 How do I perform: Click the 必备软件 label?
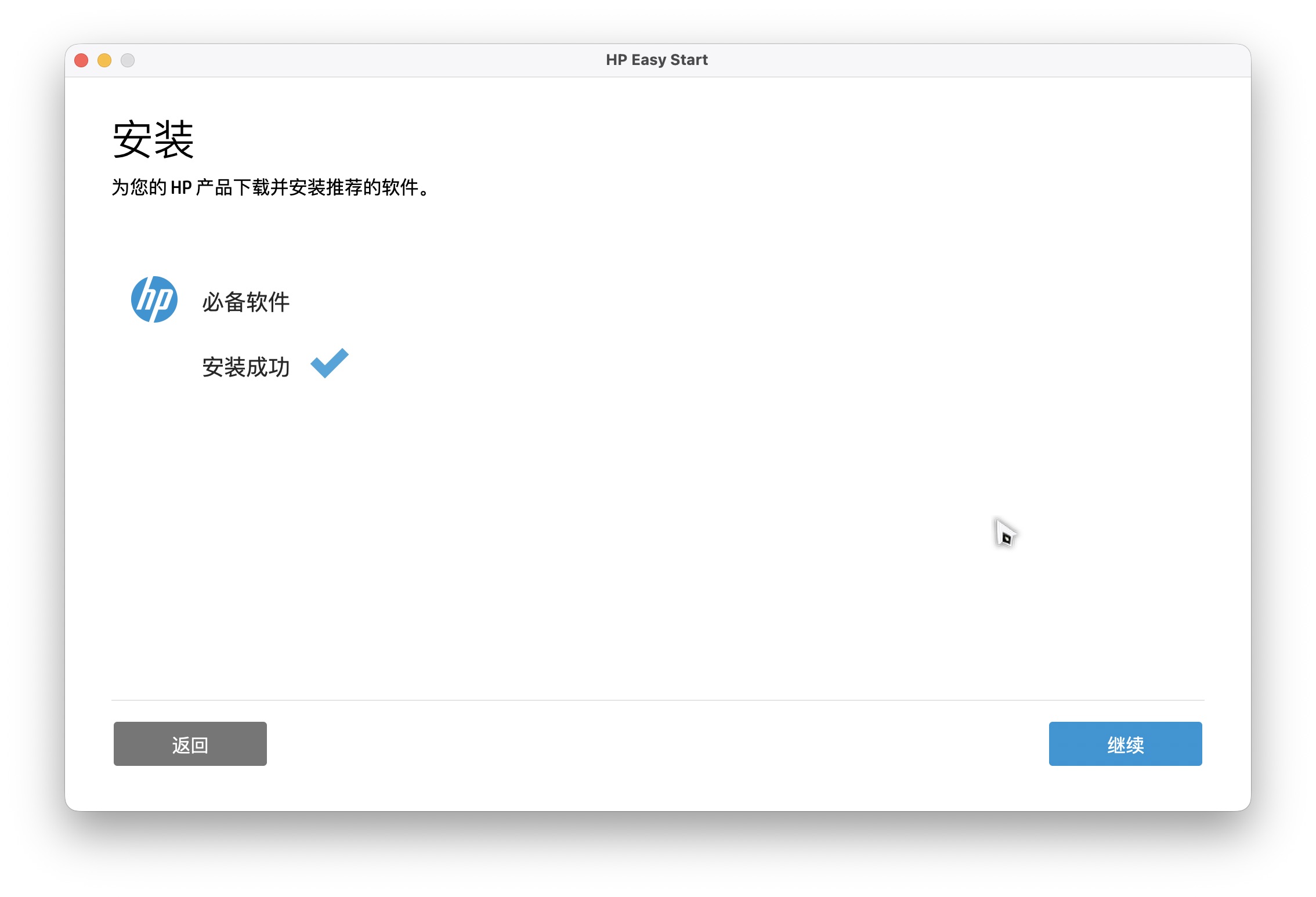[x=245, y=302]
